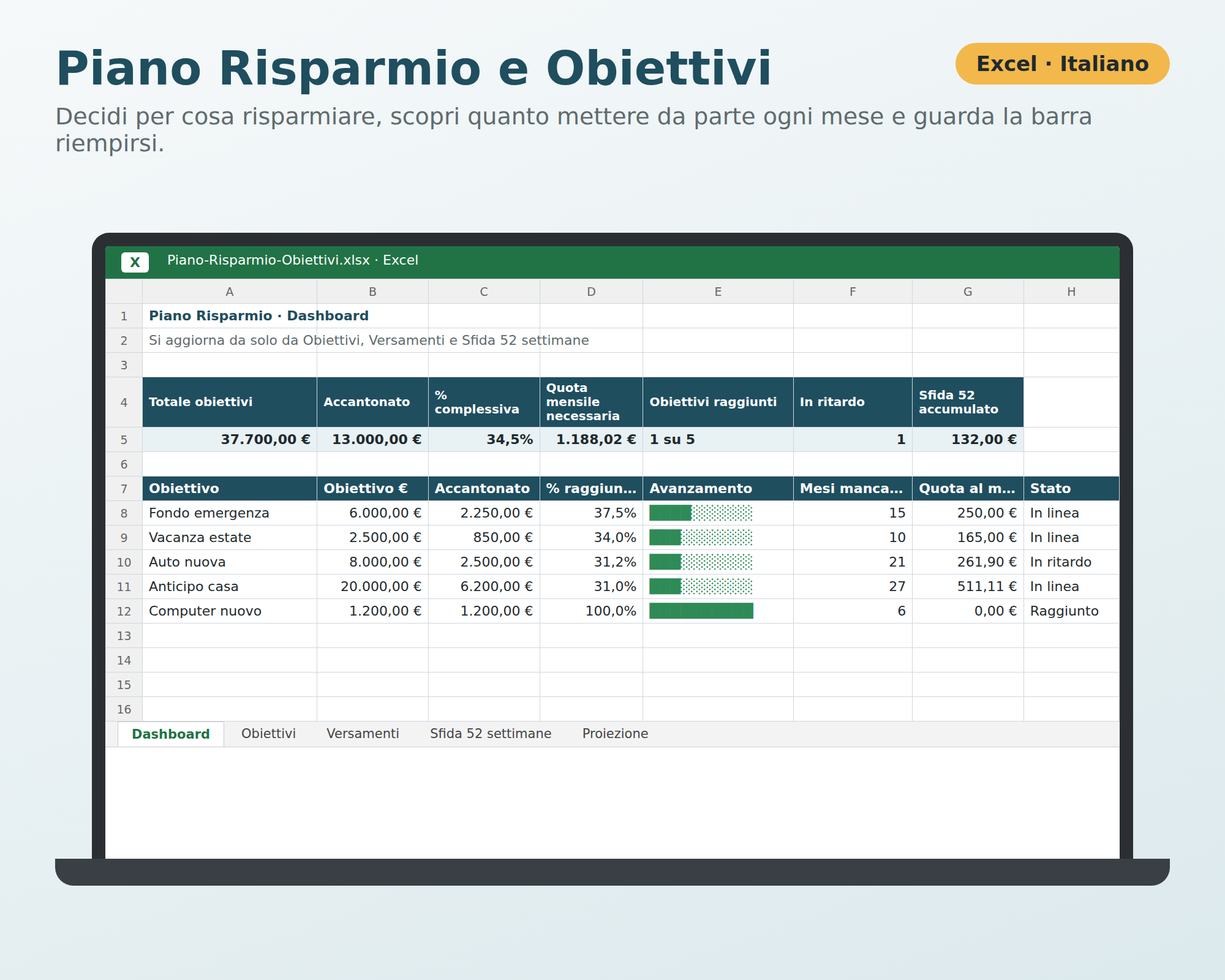
Task: Click the 'Vacanza estate' cell
Action: tap(230, 538)
